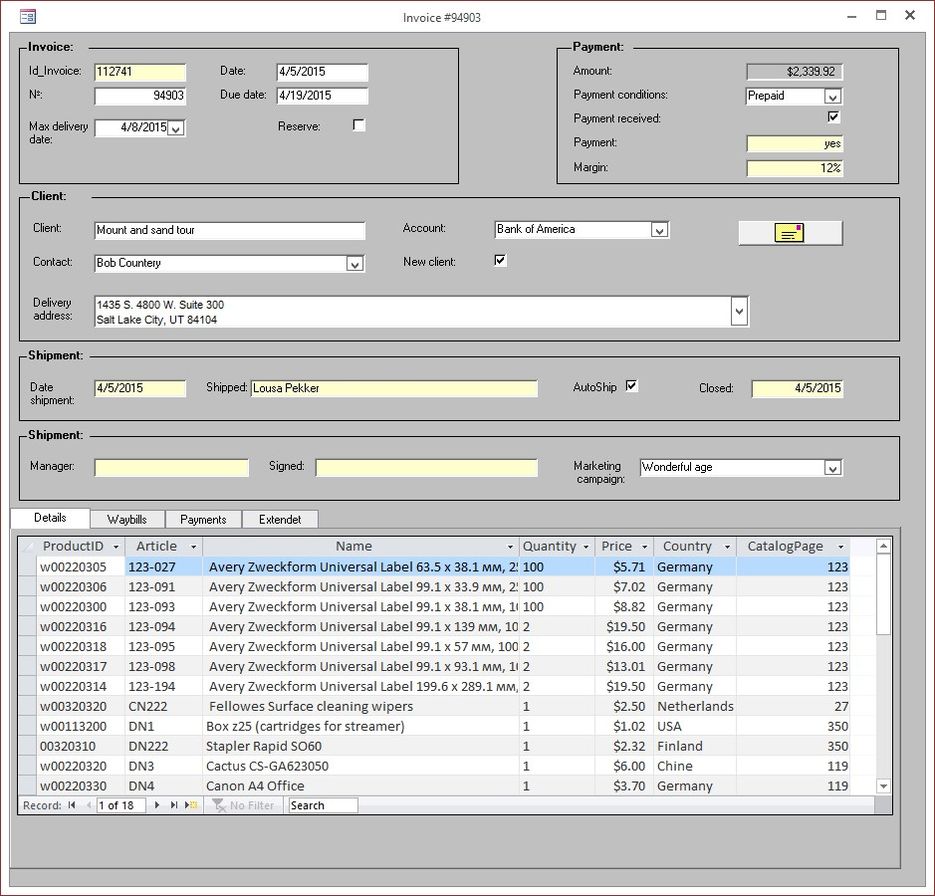This screenshot has width=935, height=896.
Task: Click the No Filter indicator
Action: pos(243,805)
